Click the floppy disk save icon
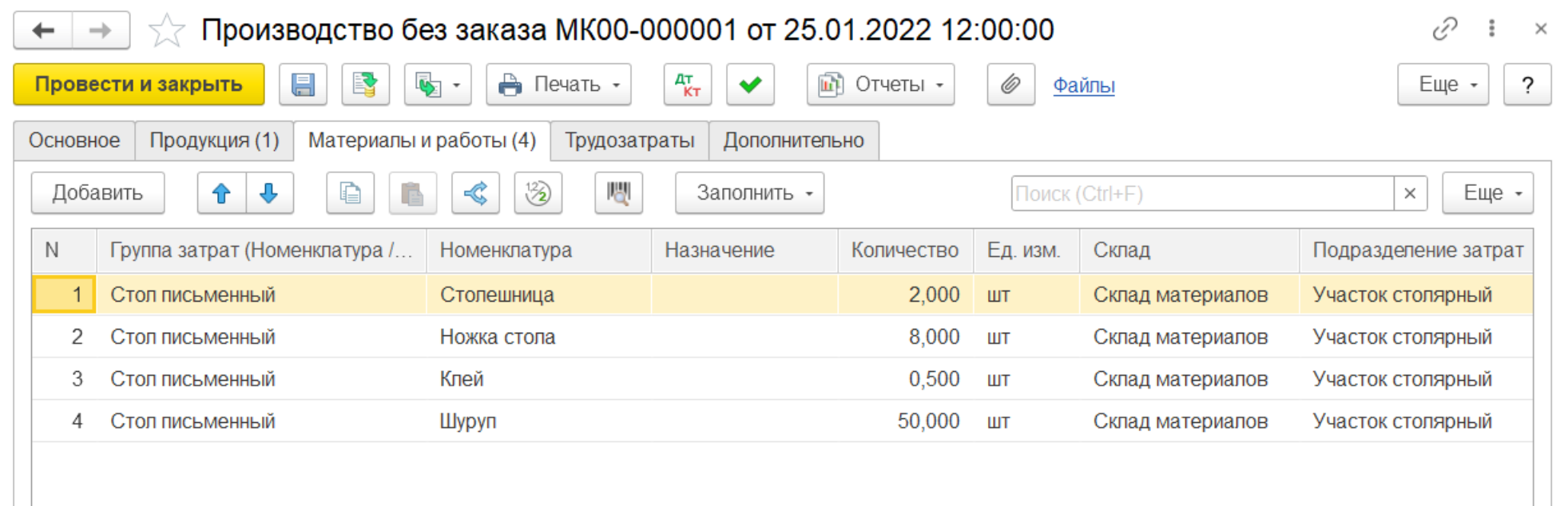 tap(303, 85)
